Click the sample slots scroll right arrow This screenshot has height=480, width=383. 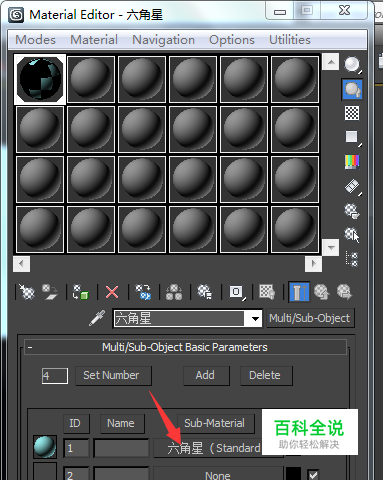(x=313, y=264)
